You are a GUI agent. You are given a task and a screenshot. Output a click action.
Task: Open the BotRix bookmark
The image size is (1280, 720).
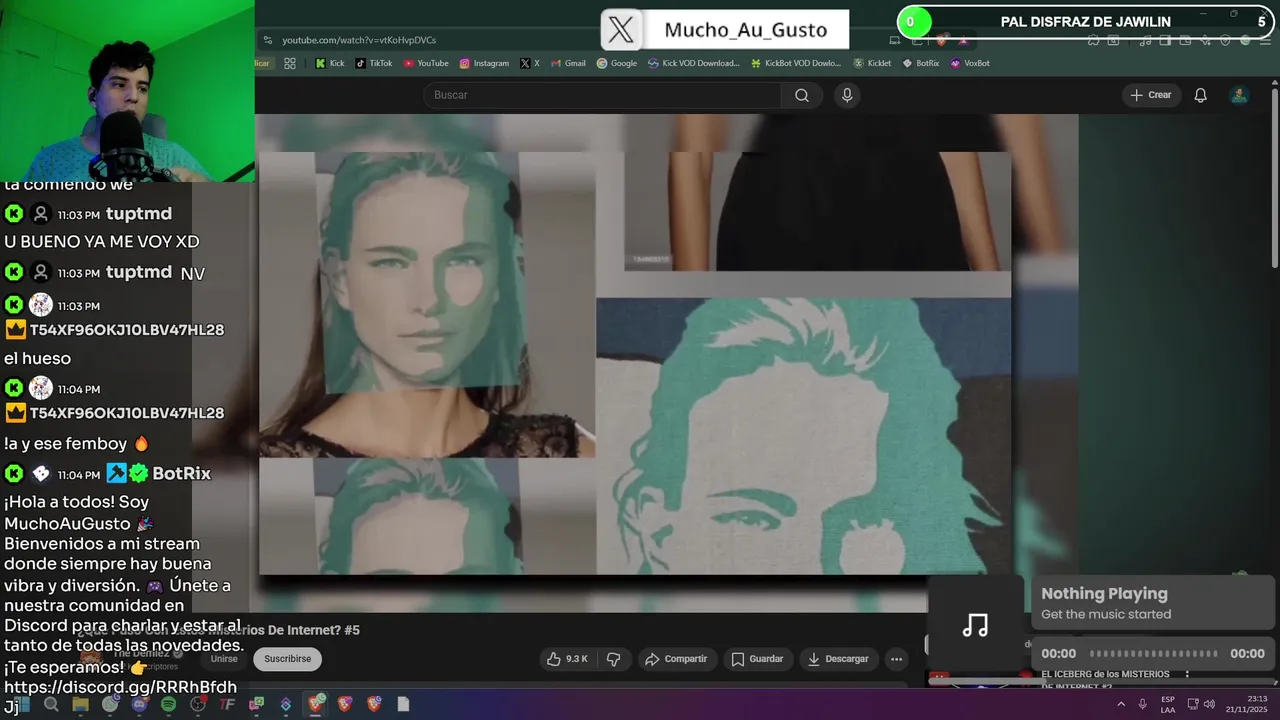921,63
